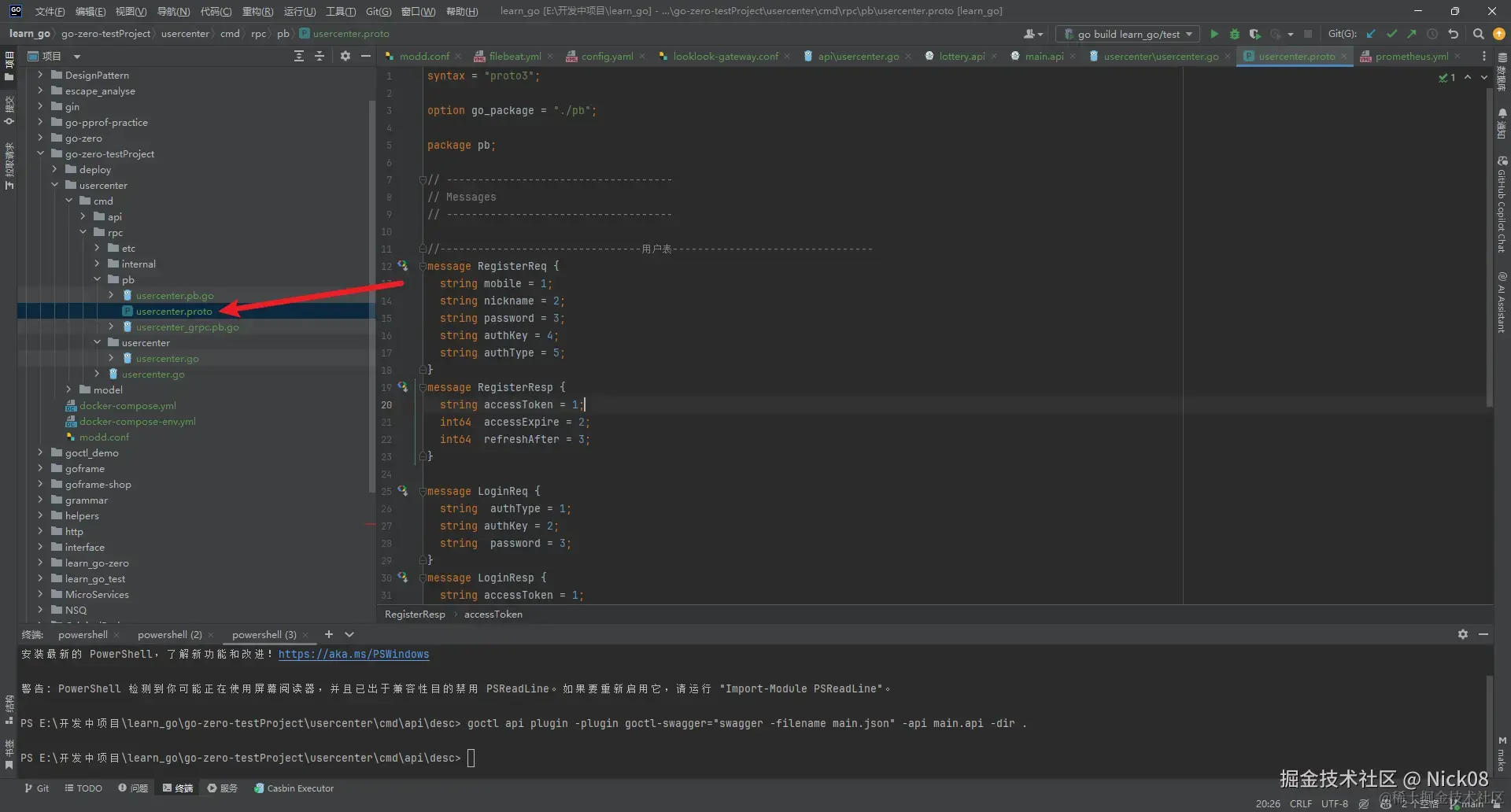The image size is (1511, 812).
Task: Add a new terminal tab with plus
Action: 329,634
